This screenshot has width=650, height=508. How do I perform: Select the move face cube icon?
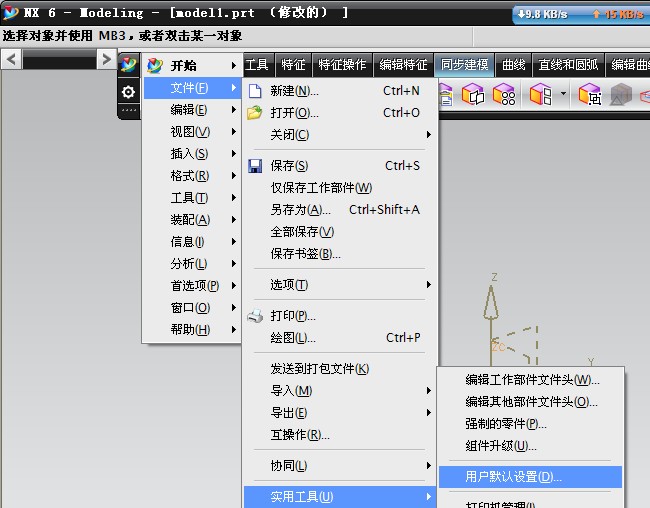[473, 94]
